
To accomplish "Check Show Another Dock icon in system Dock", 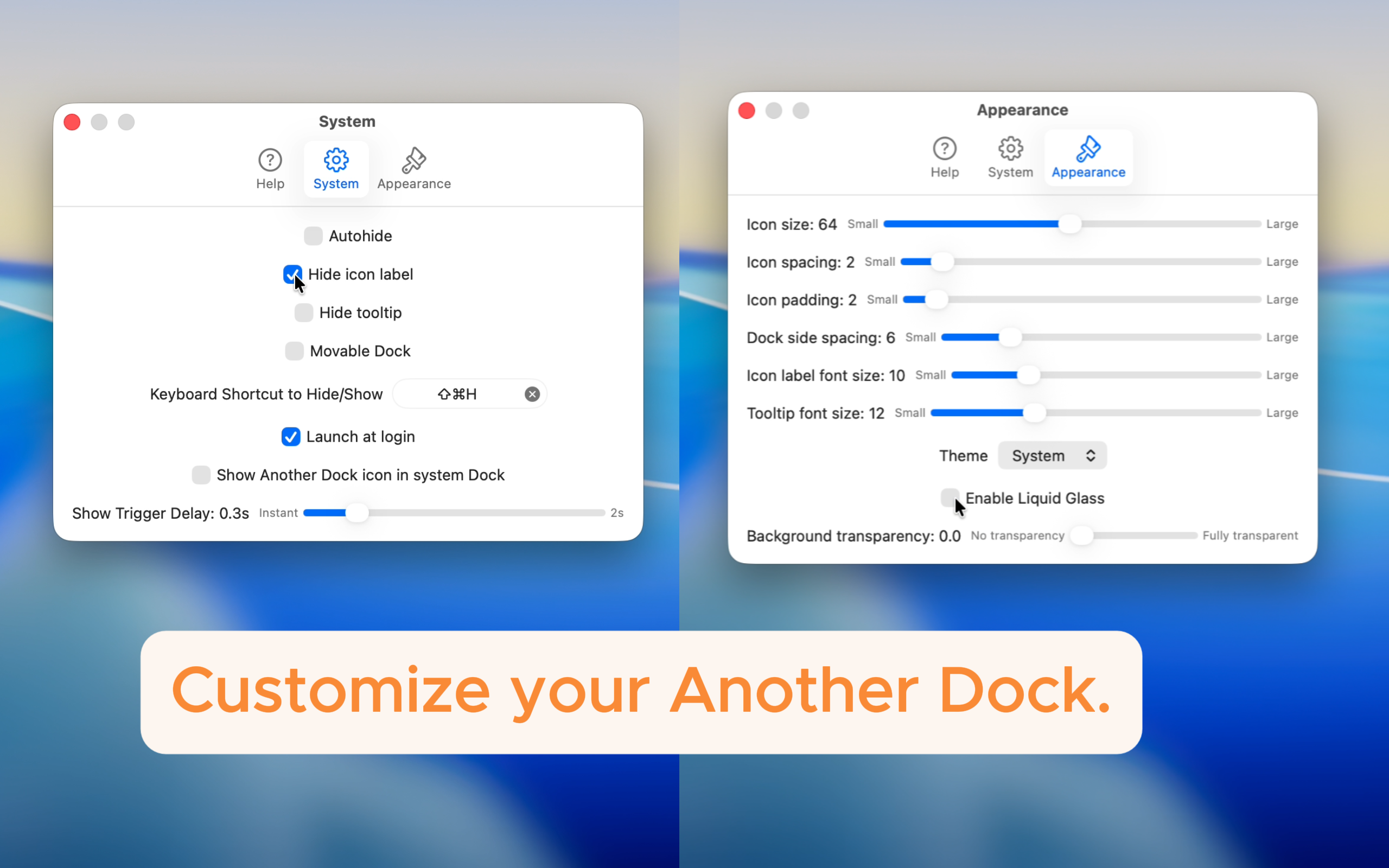I will [x=201, y=475].
